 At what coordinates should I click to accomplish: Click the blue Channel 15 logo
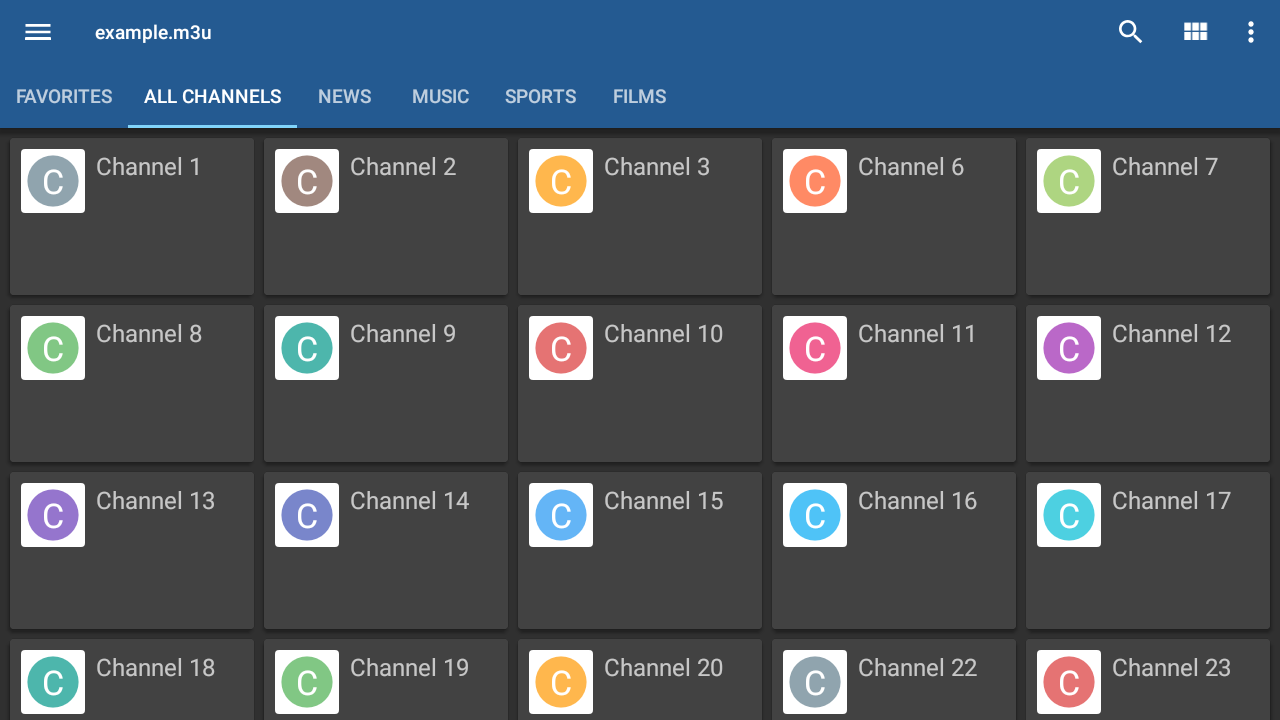pos(560,515)
